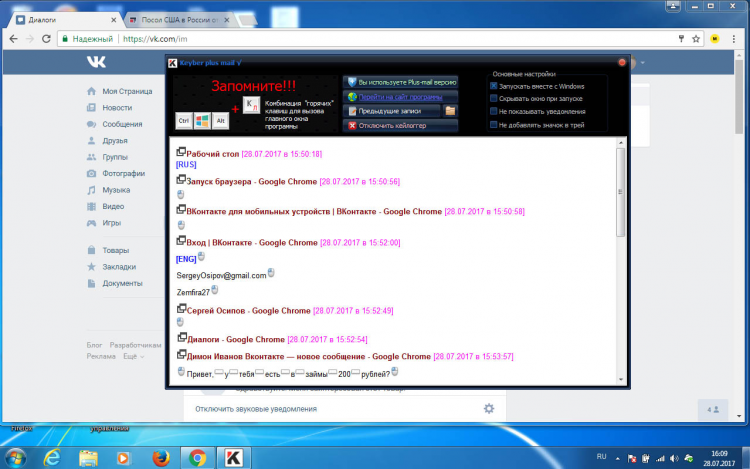Click the Закладки star icon
Screen dimensions: 750x469
tap(91, 267)
